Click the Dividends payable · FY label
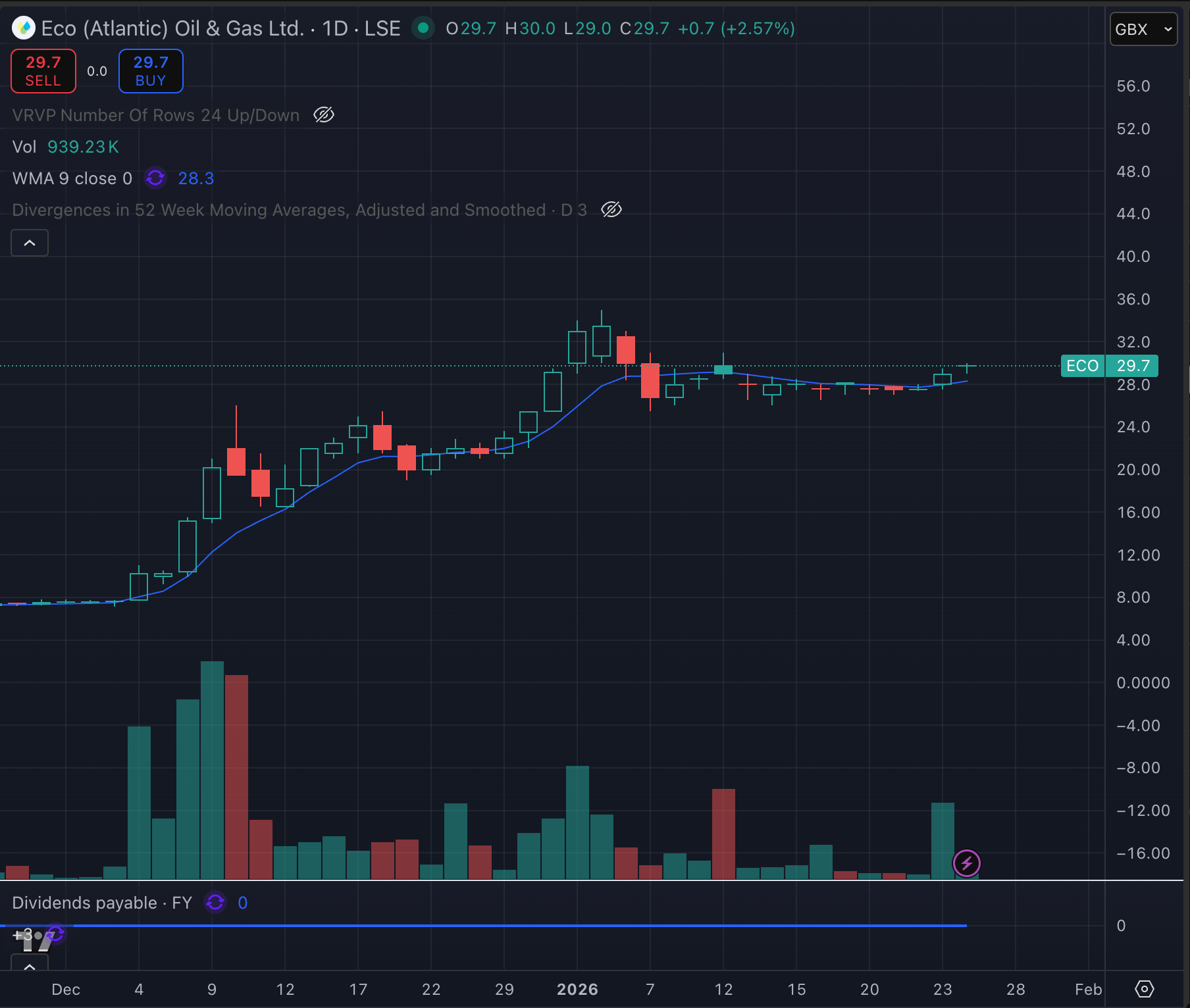Viewport: 1190px width, 1008px height. click(x=102, y=903)
